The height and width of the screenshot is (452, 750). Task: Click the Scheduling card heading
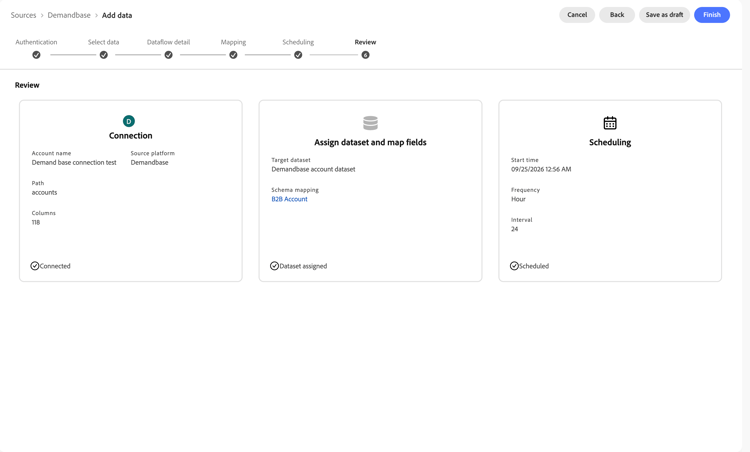click(x=610, y=142)
